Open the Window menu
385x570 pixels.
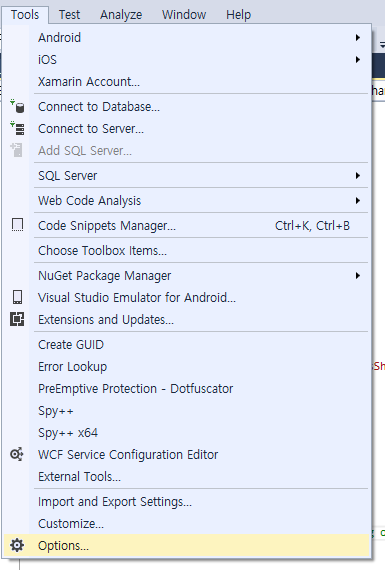click(184, 15)
